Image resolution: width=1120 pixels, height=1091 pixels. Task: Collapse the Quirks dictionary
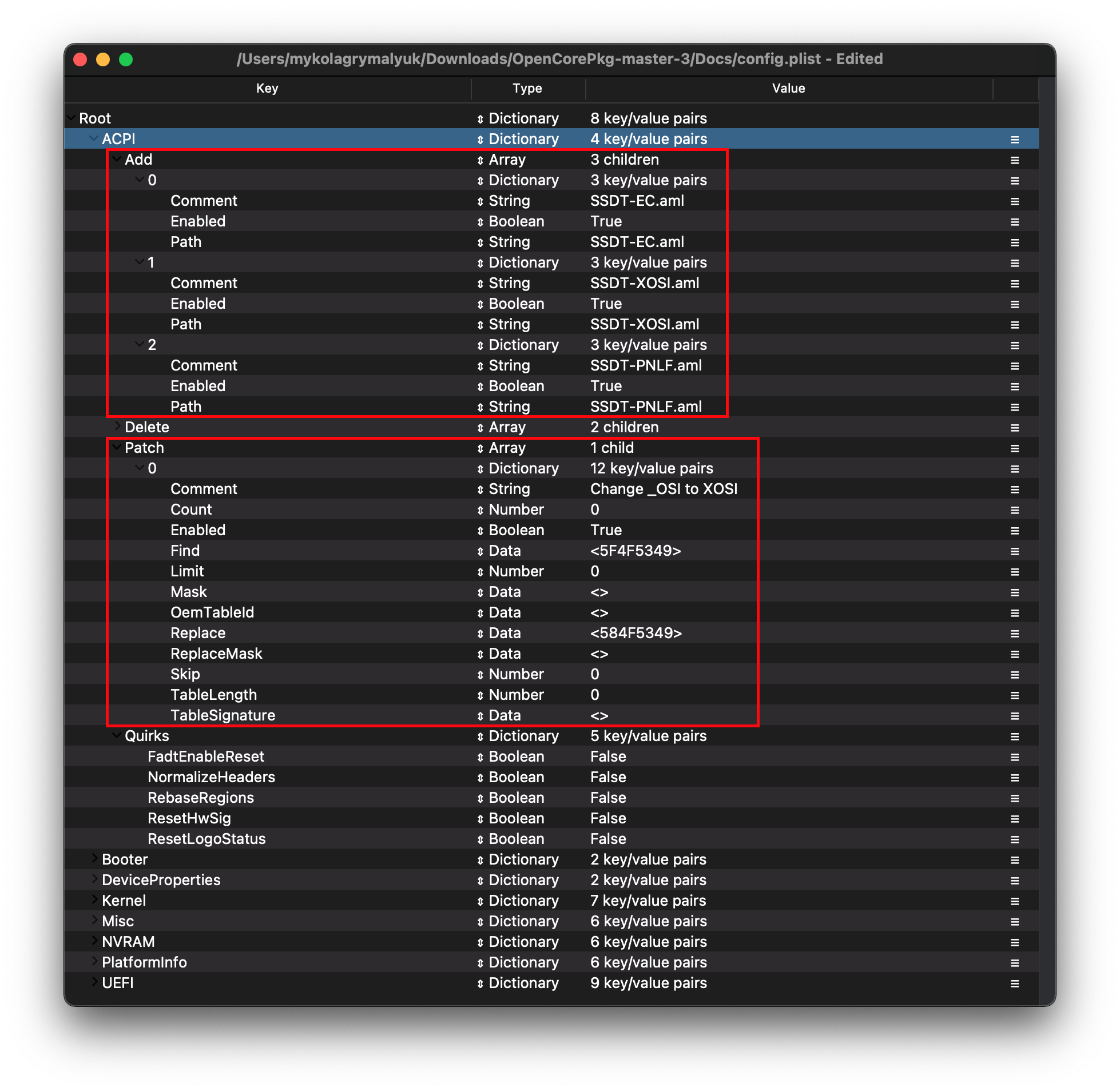point(117,735)
